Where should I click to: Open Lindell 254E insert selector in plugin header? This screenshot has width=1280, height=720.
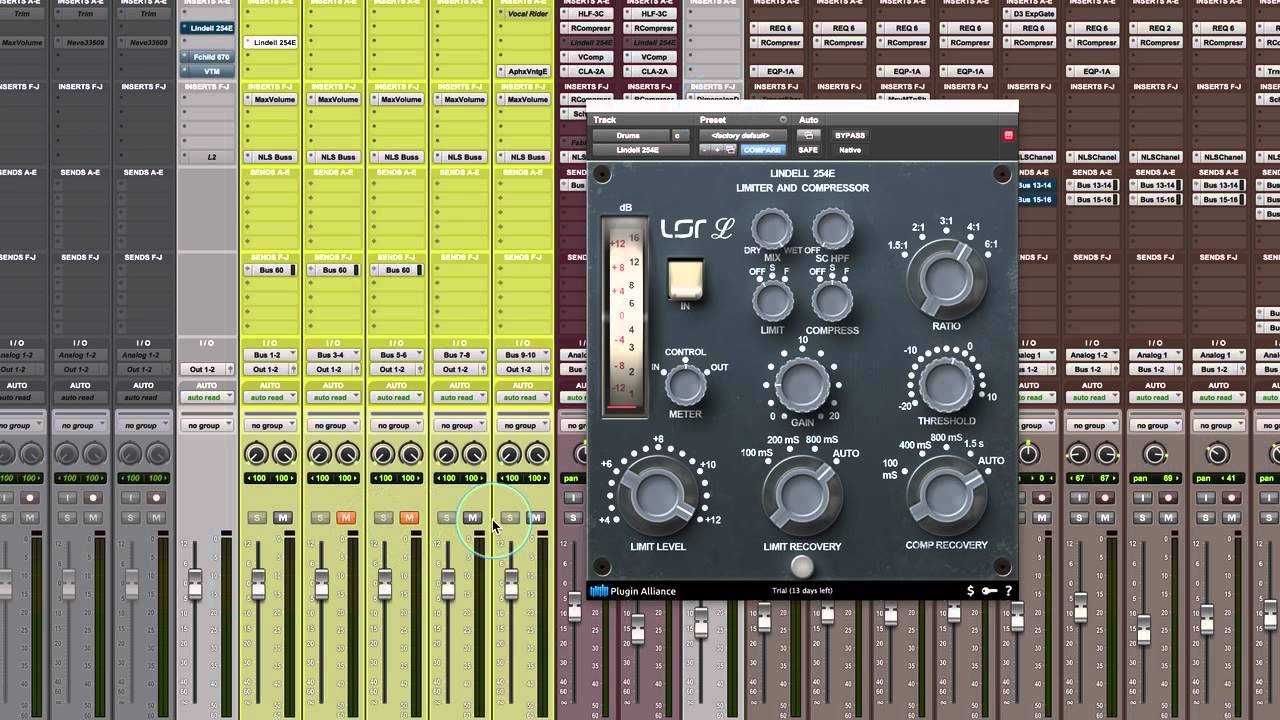(x=640, y=150)
